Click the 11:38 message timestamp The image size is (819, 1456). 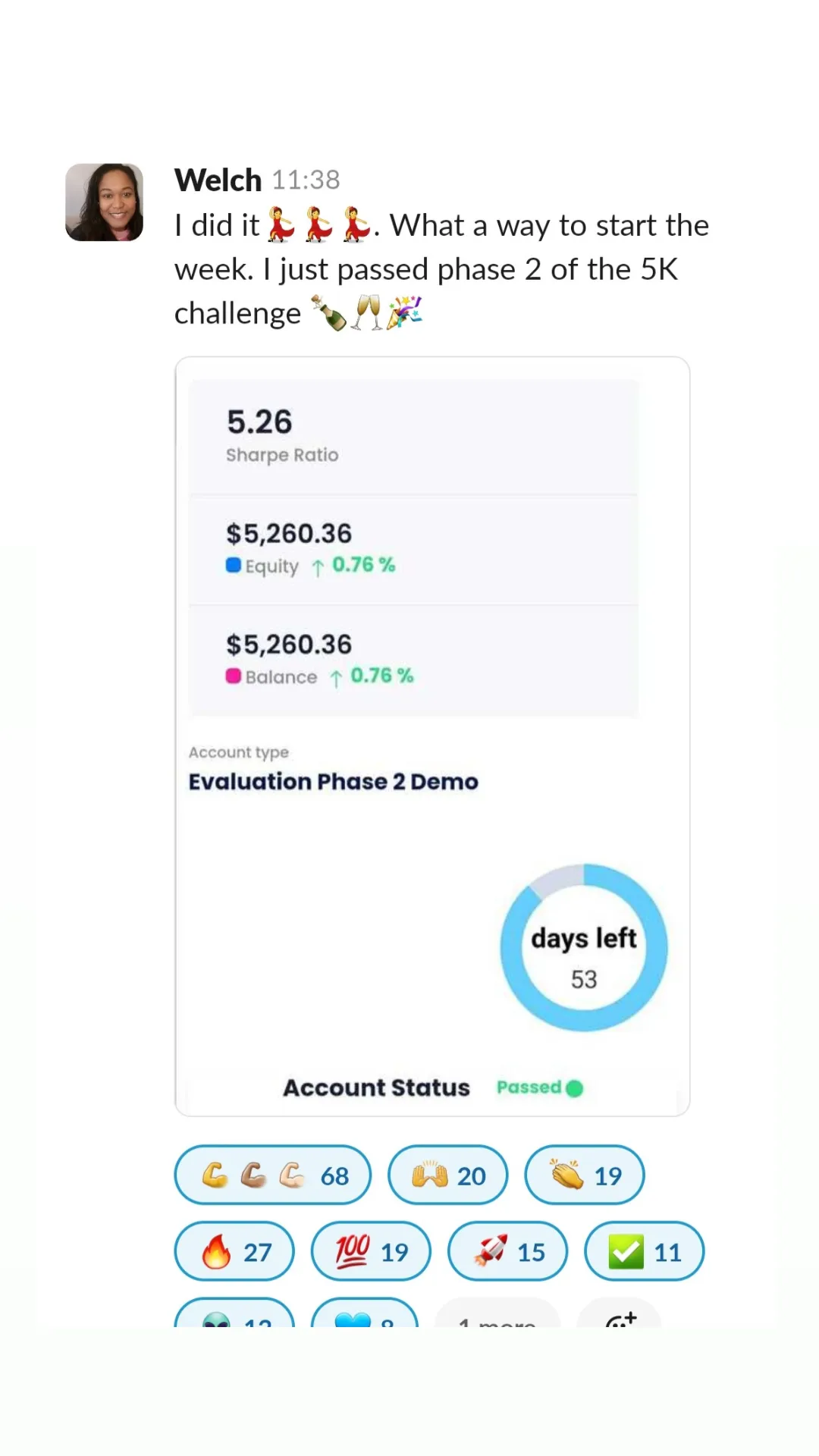306,180
